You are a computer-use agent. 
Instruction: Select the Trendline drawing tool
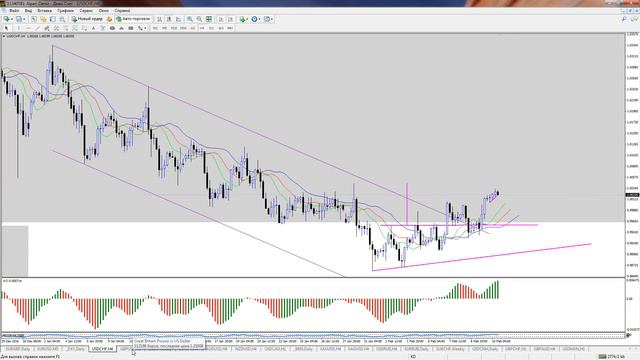tap(37, 28)
